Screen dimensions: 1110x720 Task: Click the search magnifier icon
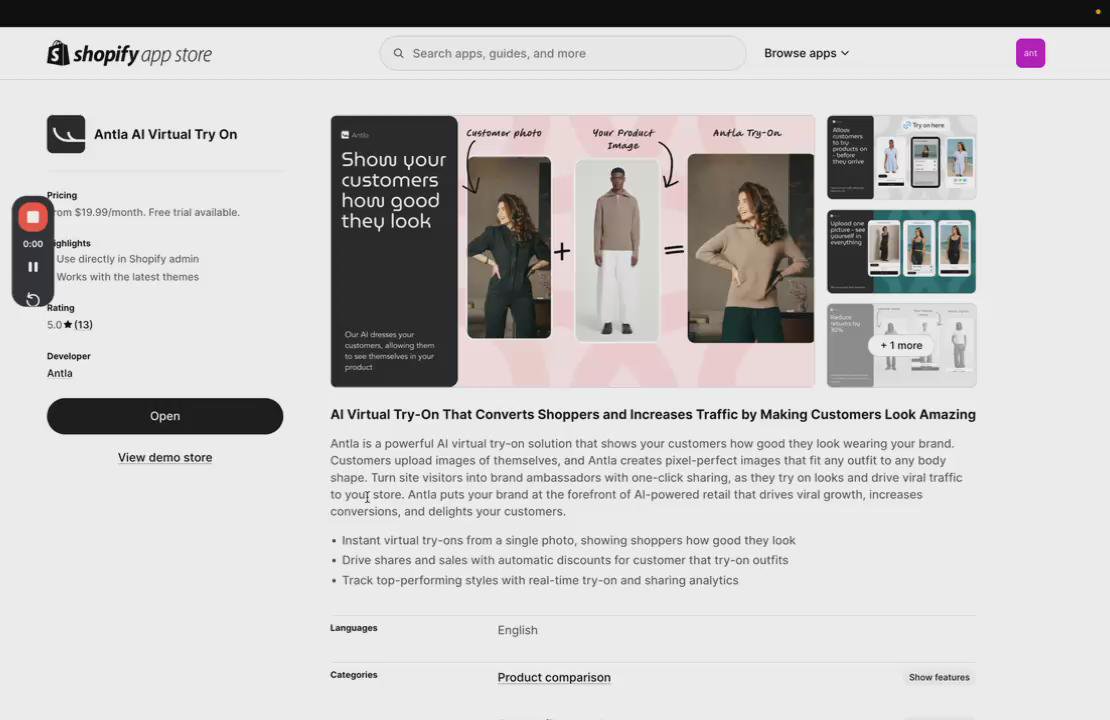[x=399, y=53]
